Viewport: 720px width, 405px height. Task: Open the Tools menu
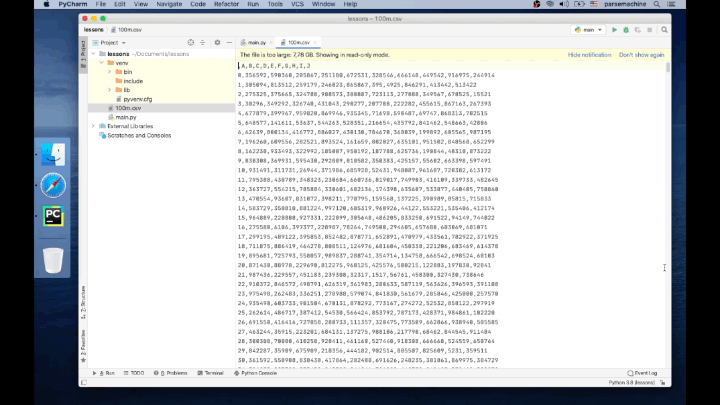pyautogui.click(x=275, y=4)
